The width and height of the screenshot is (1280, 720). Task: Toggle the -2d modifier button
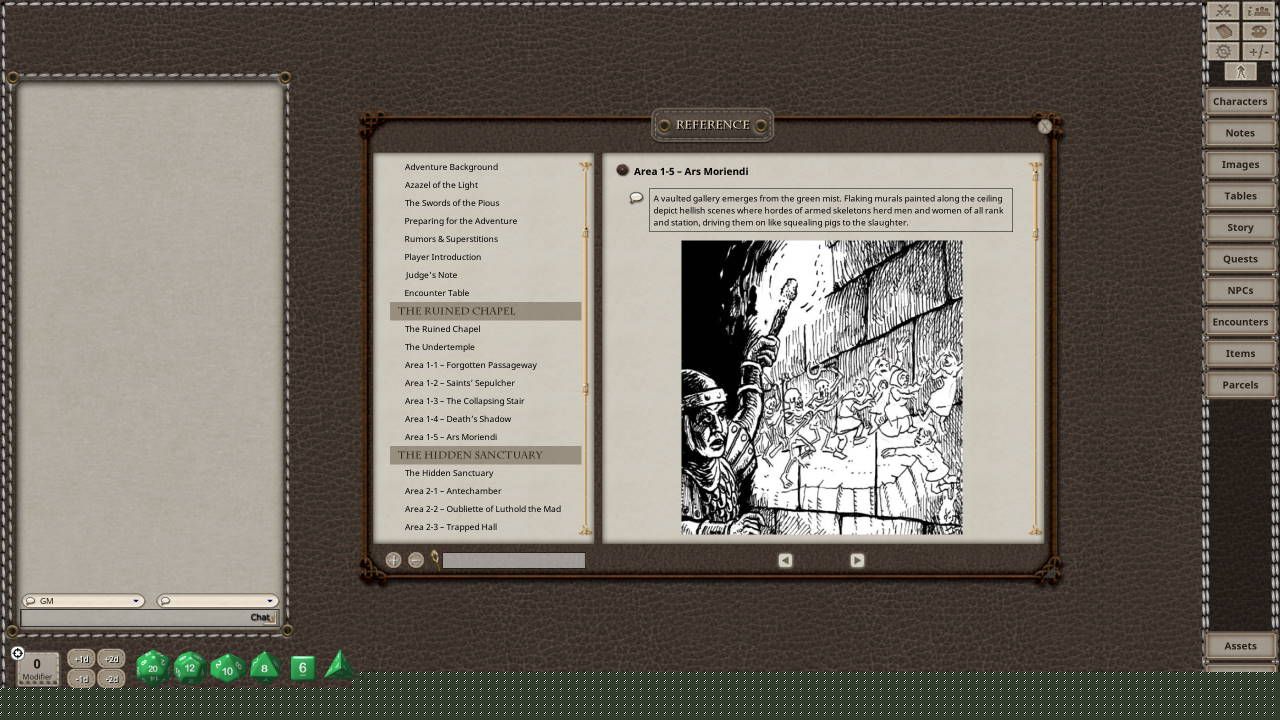tap(111, 679)
